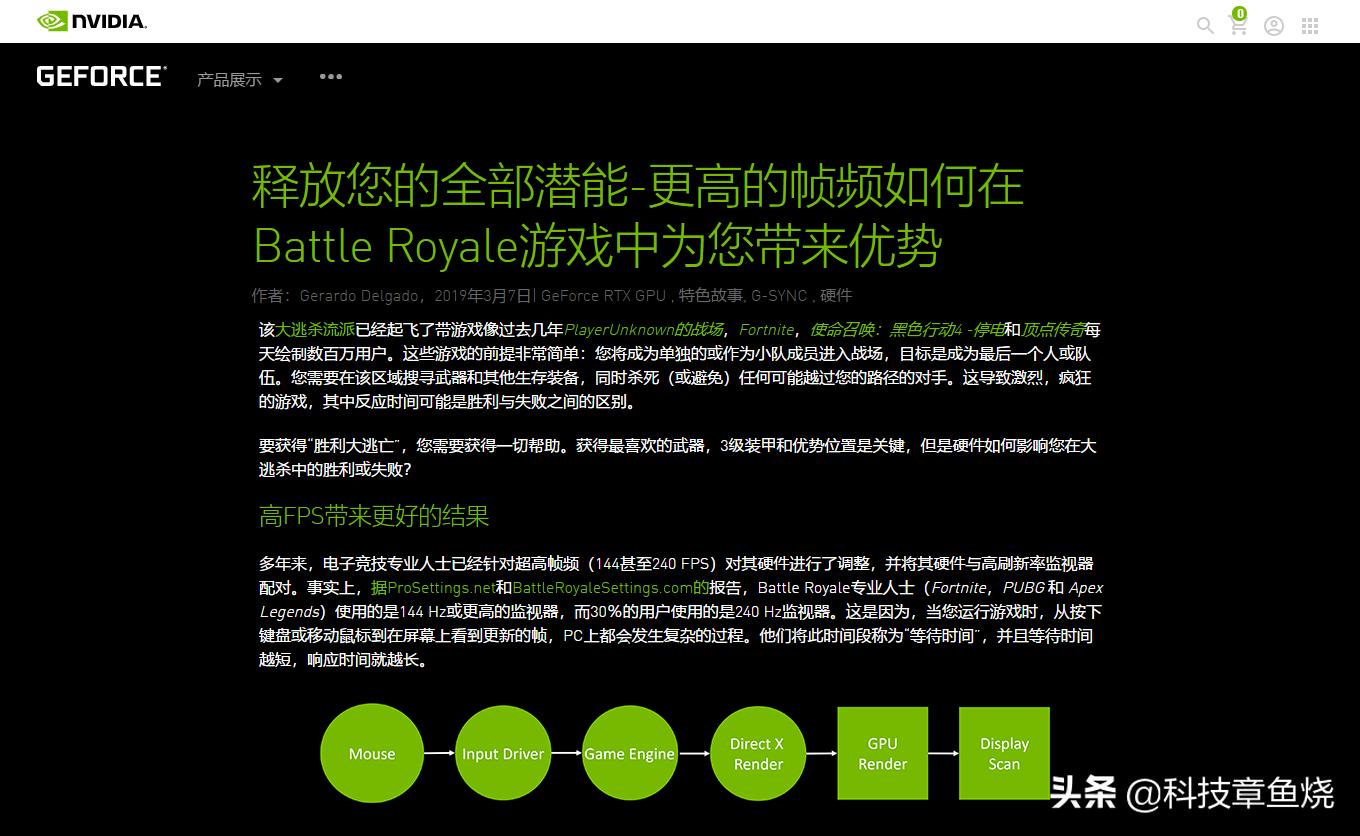1360x836 pixels.
Task: Expand the 产品展示 dropdown
Action: (240, 80)
